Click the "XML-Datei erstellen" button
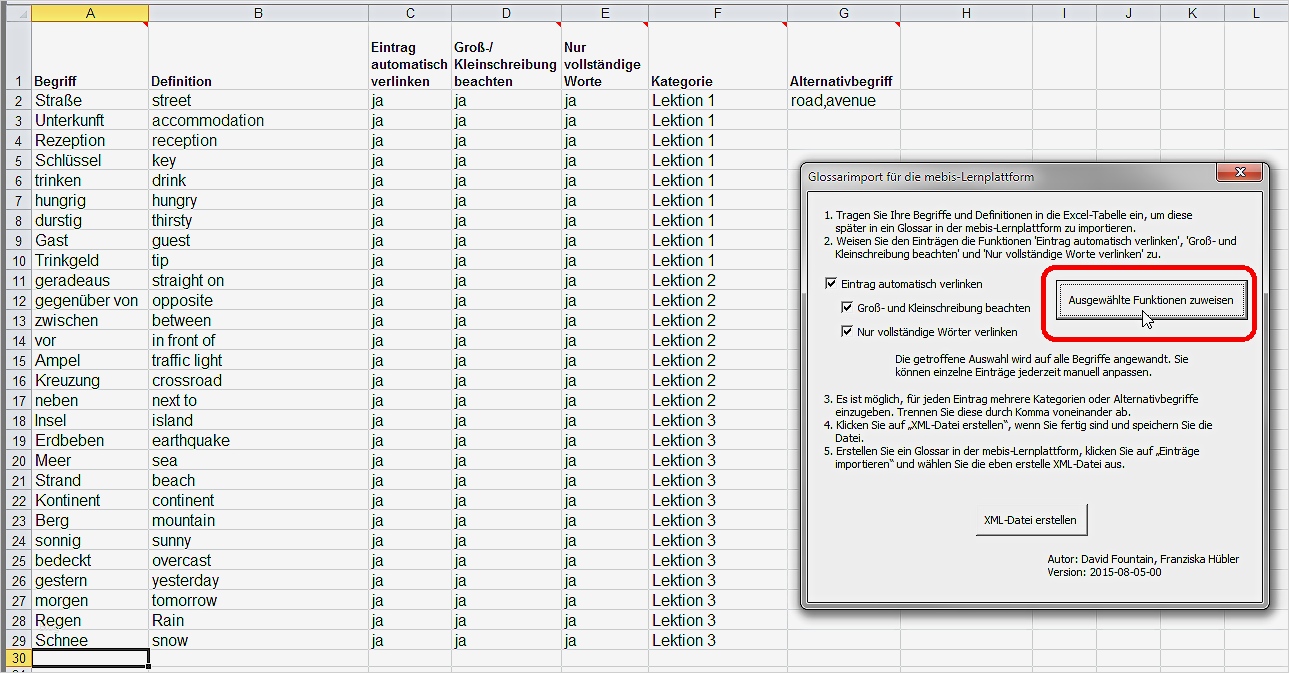This screenshot has height=673, width=1289. pos(1031,519)
